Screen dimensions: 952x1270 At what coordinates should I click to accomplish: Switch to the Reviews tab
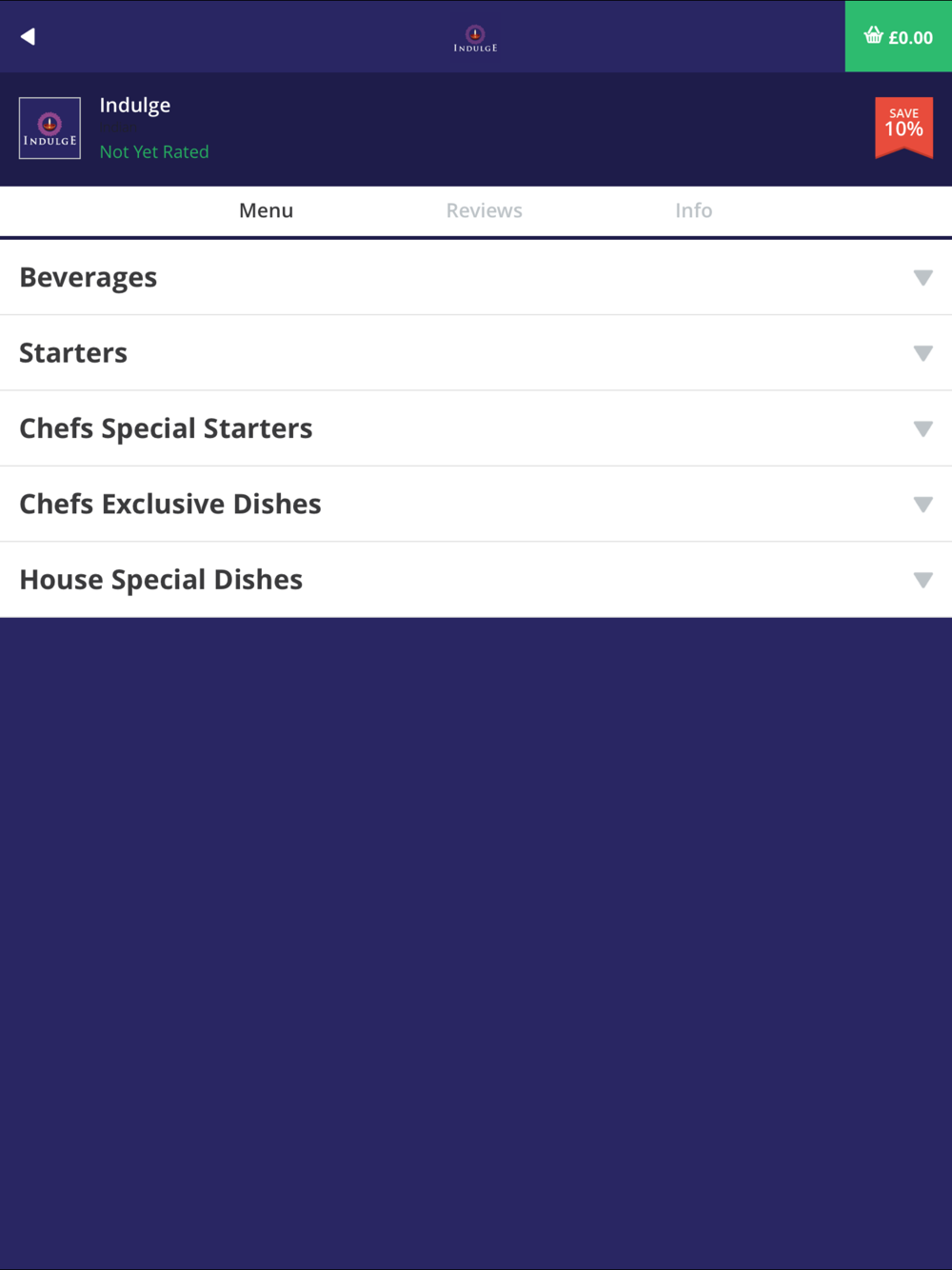[x=484, y=210]
